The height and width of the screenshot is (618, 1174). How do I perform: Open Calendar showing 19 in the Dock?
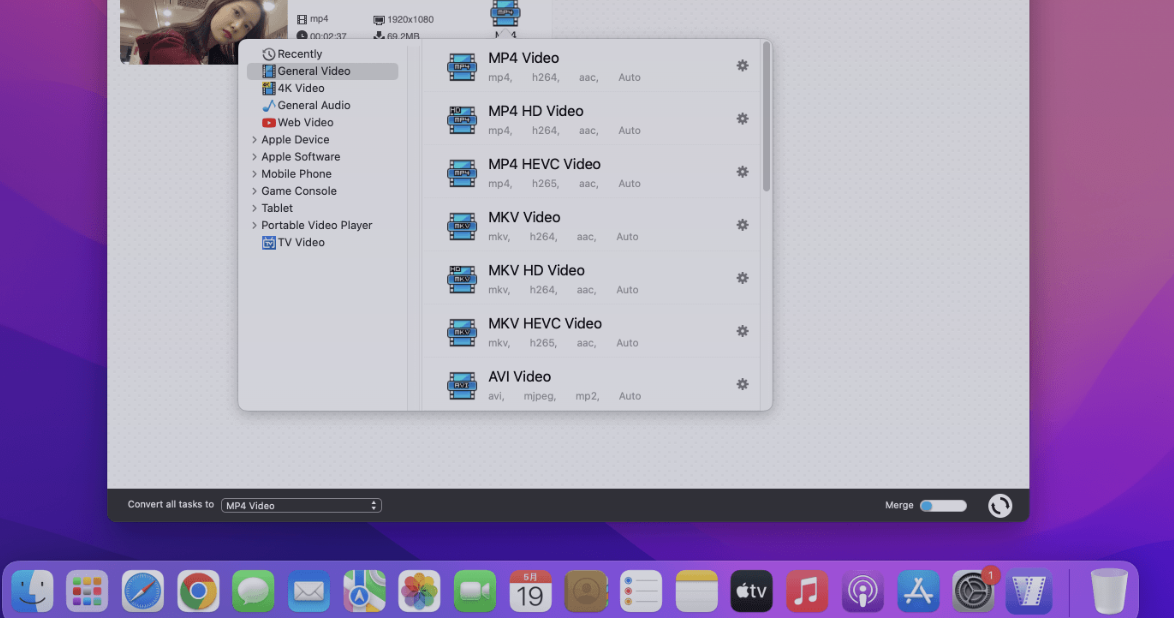pyautogui.click(x=530, y=591)
